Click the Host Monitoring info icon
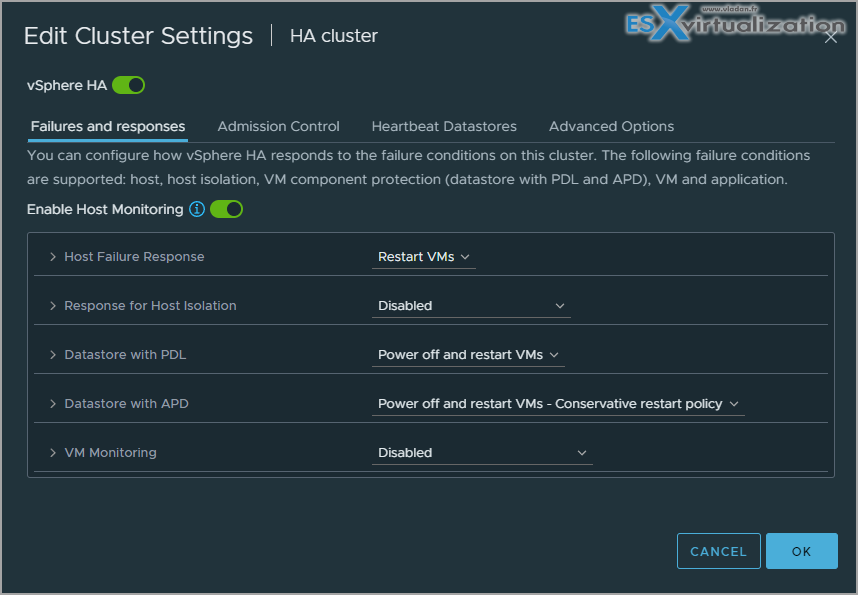The width and height of the screenshot is (858, 595). pos(197,210)
